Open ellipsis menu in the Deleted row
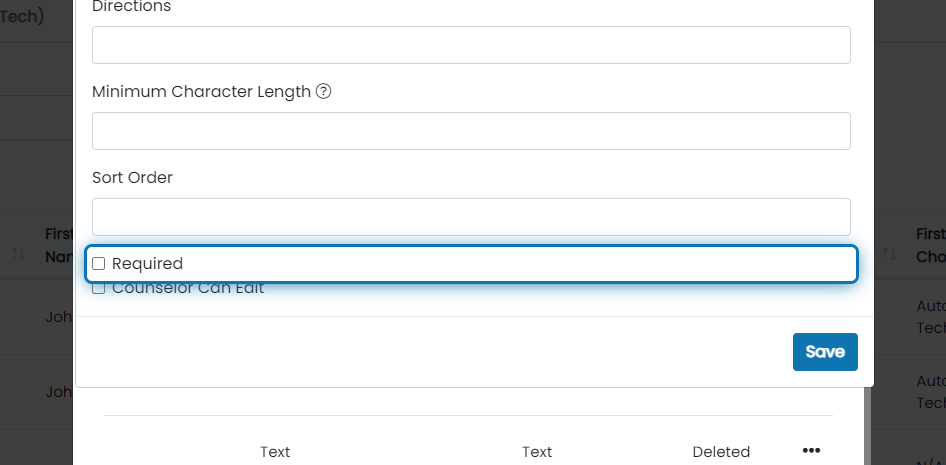 pyautogui.click(x=811, y=451)
